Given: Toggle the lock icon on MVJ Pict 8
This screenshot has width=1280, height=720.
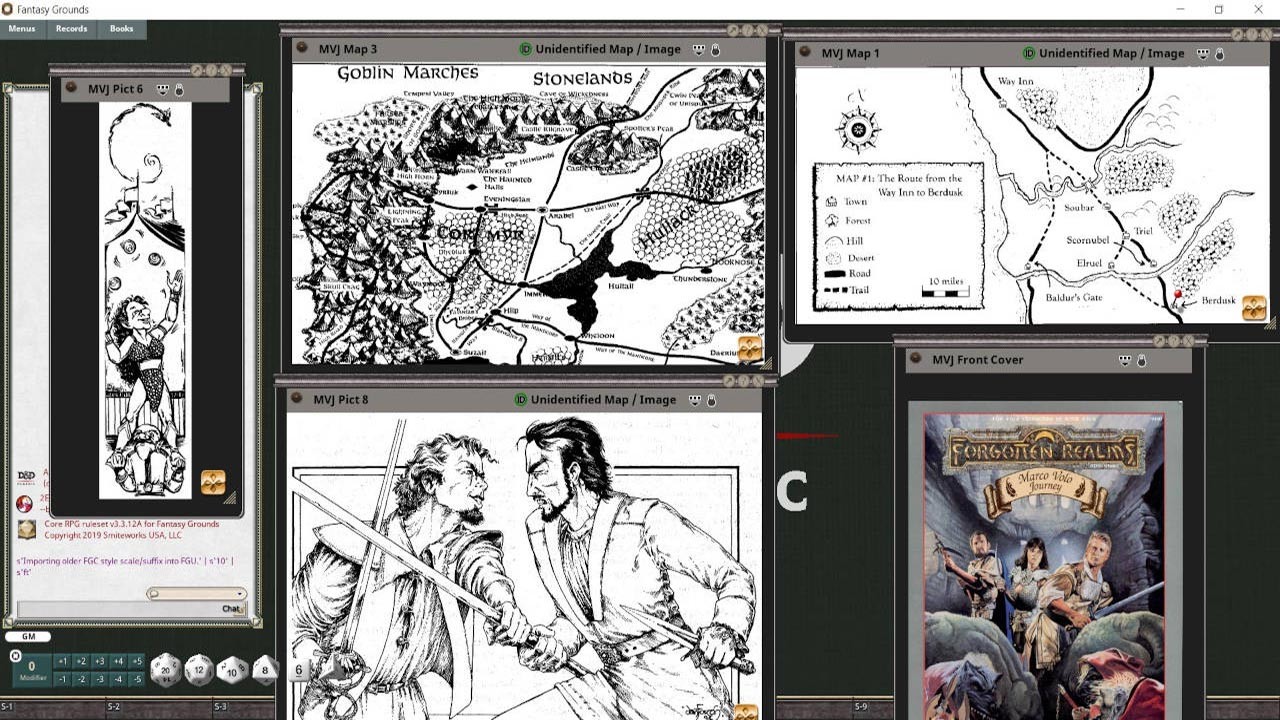Looking at the screenshot, I should click(711, 400).
